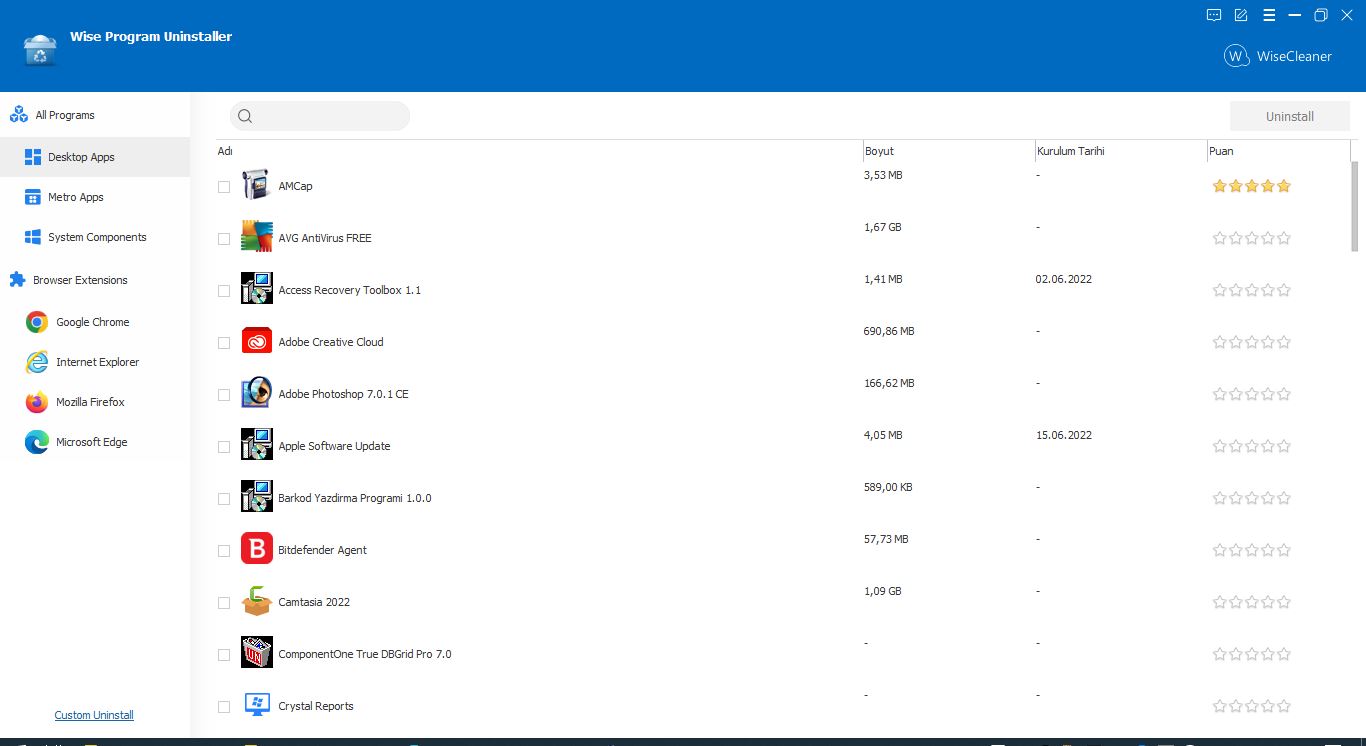Click the Bitdefender Agent red B icon
Screen dimensions: 1366x746
coord(257,549)
